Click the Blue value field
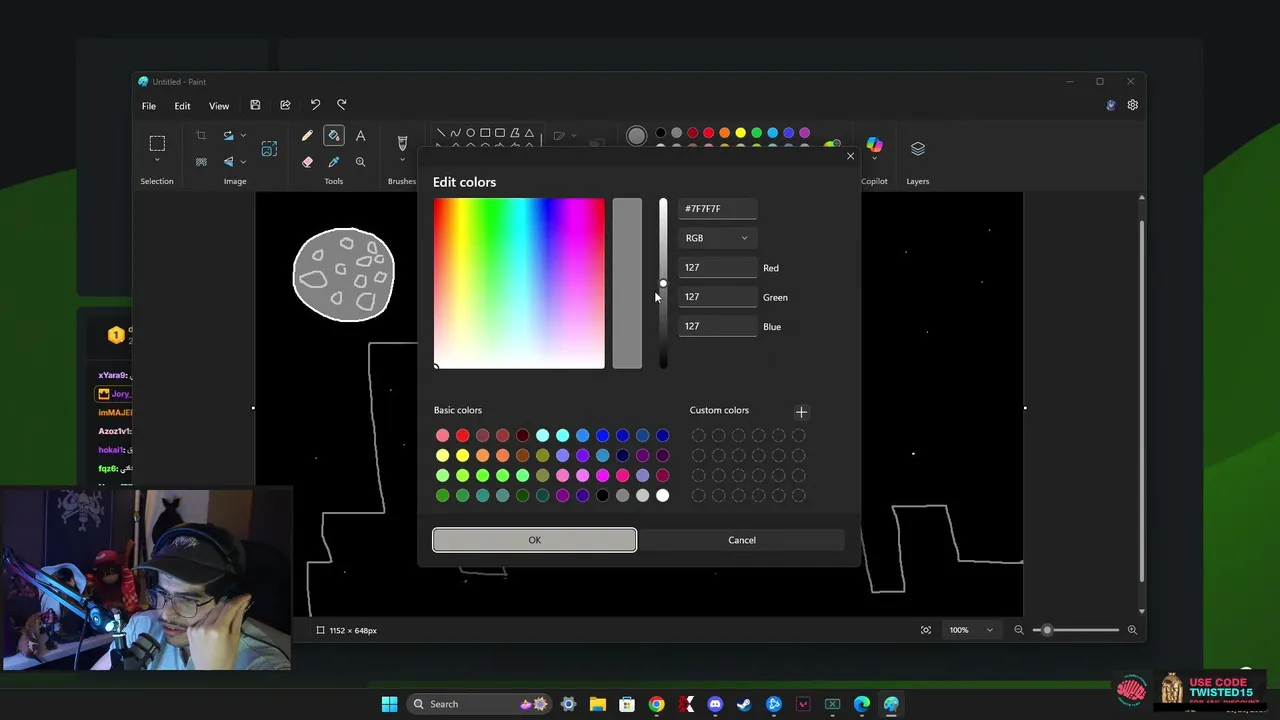 pyautogui.click(x=717, y=326)
